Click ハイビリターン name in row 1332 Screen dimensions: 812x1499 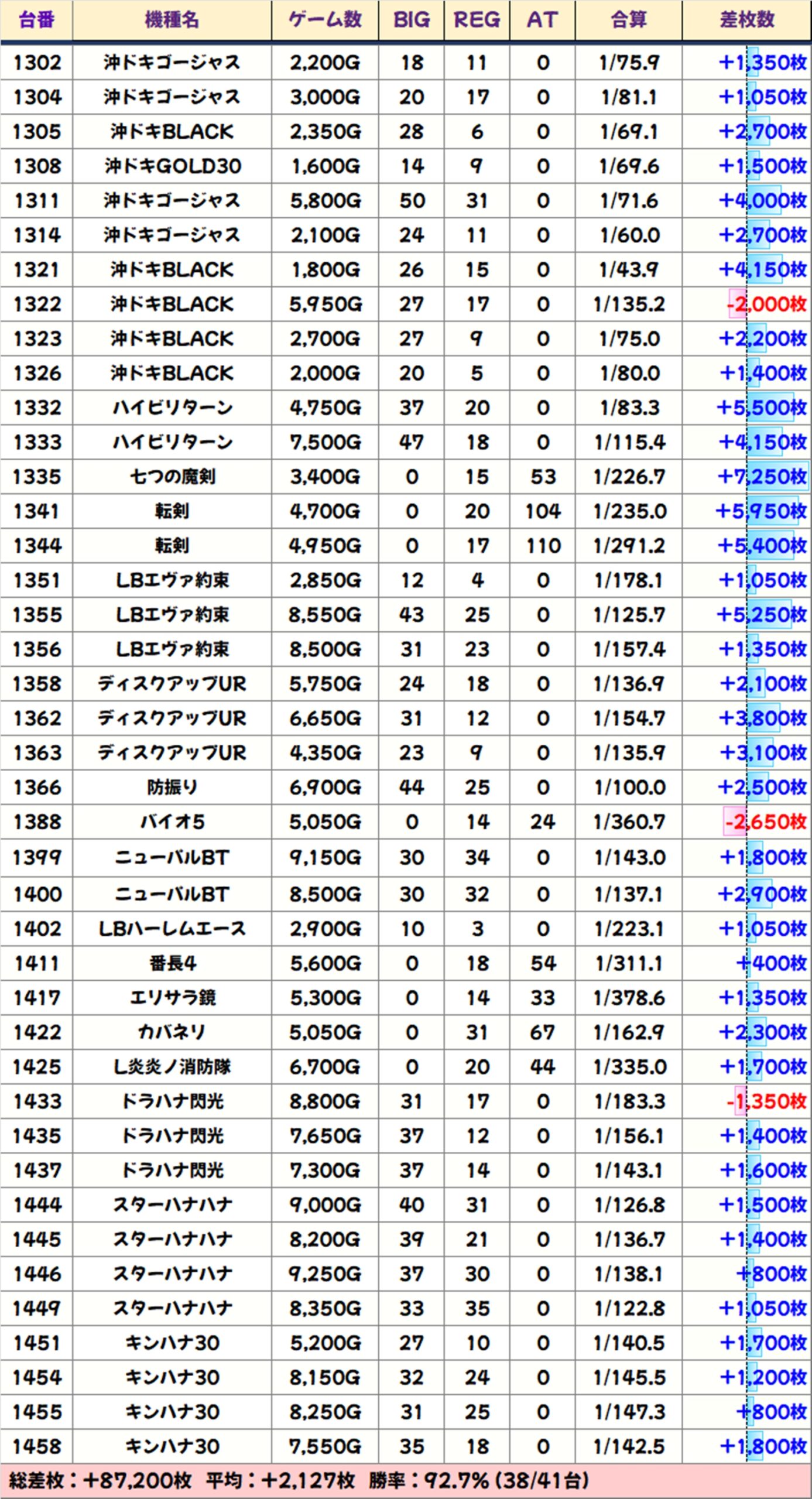[172, 408]
